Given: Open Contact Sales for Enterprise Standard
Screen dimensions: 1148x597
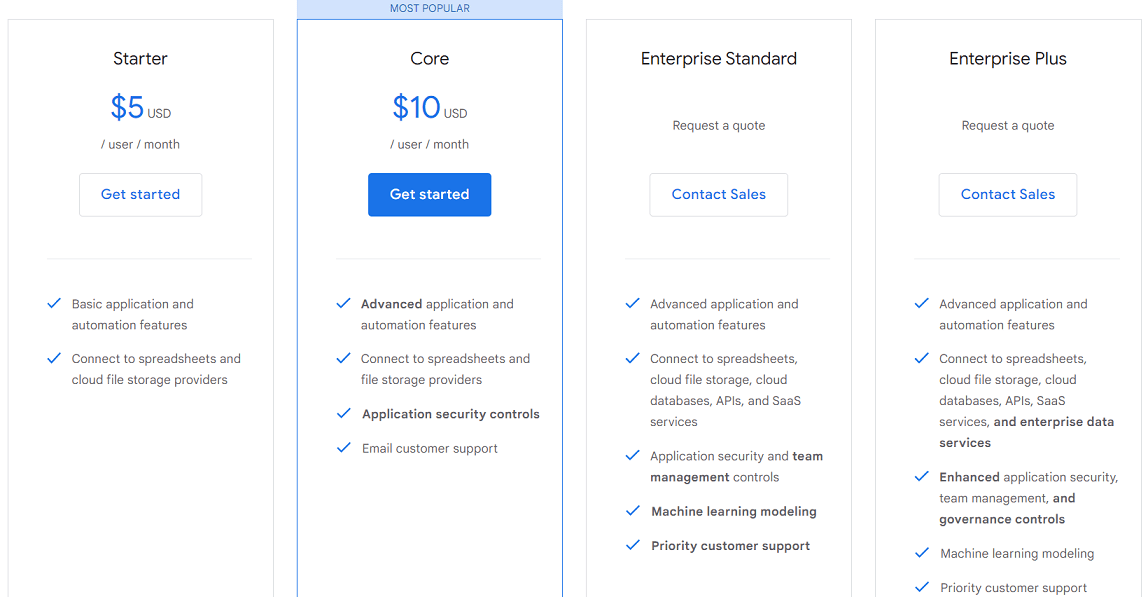Looking at the screenshot, I should [x=718, y=194].
